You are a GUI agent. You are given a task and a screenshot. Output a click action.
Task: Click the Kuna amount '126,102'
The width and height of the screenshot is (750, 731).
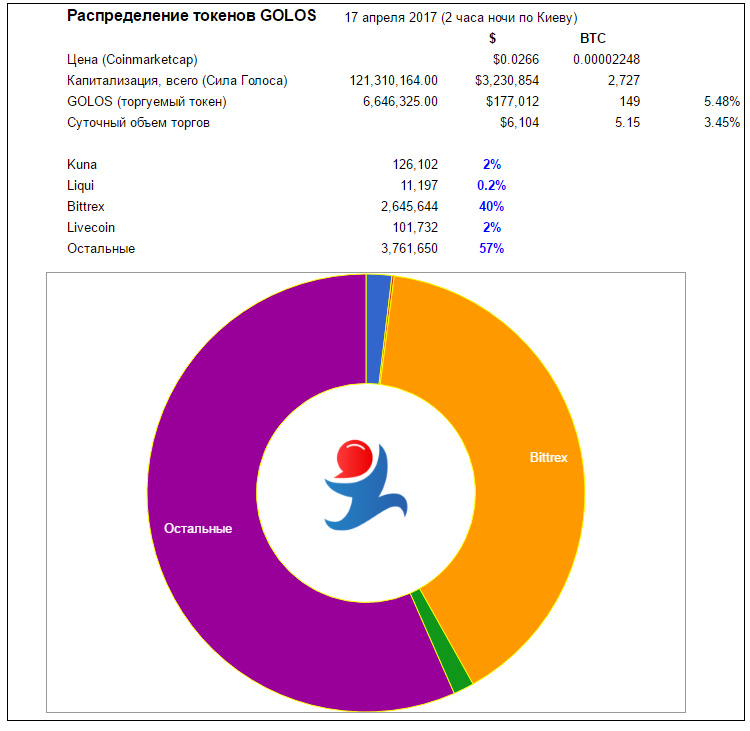coord(415,165)
